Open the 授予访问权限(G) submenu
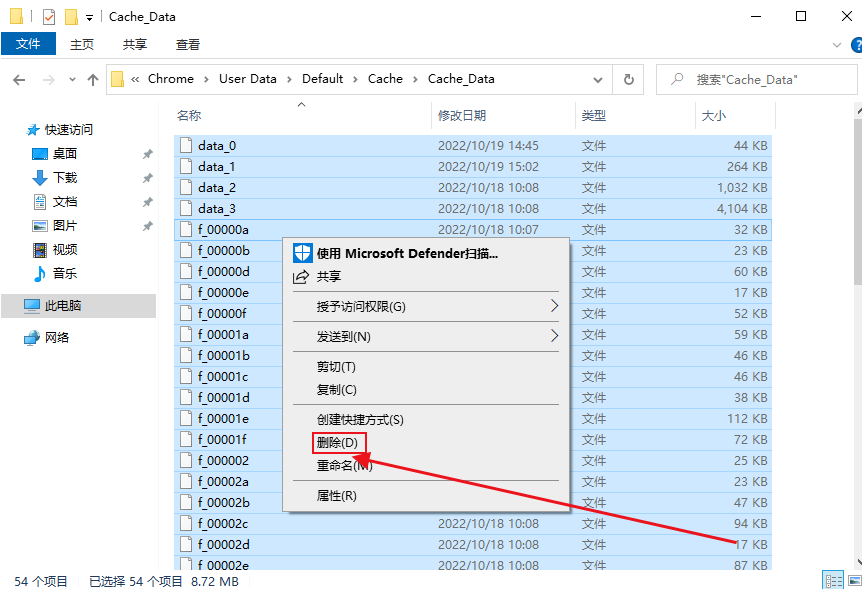Image resolution: width=862 pixels, height=590 pixels. tap(426, 306)
